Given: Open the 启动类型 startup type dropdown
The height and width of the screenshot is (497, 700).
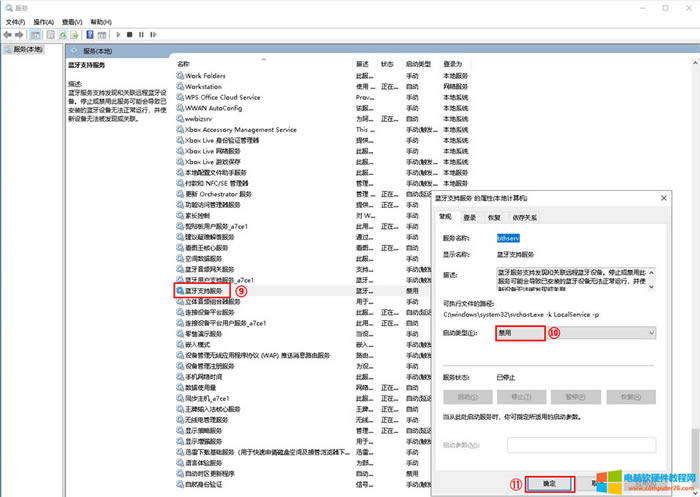Looking at the screenshot, I should [576, 332].
